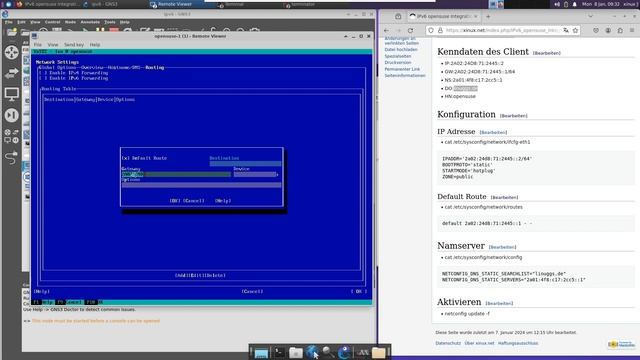
Task: Open Remote Viewer File menu
Action: [x=38, y=44]
